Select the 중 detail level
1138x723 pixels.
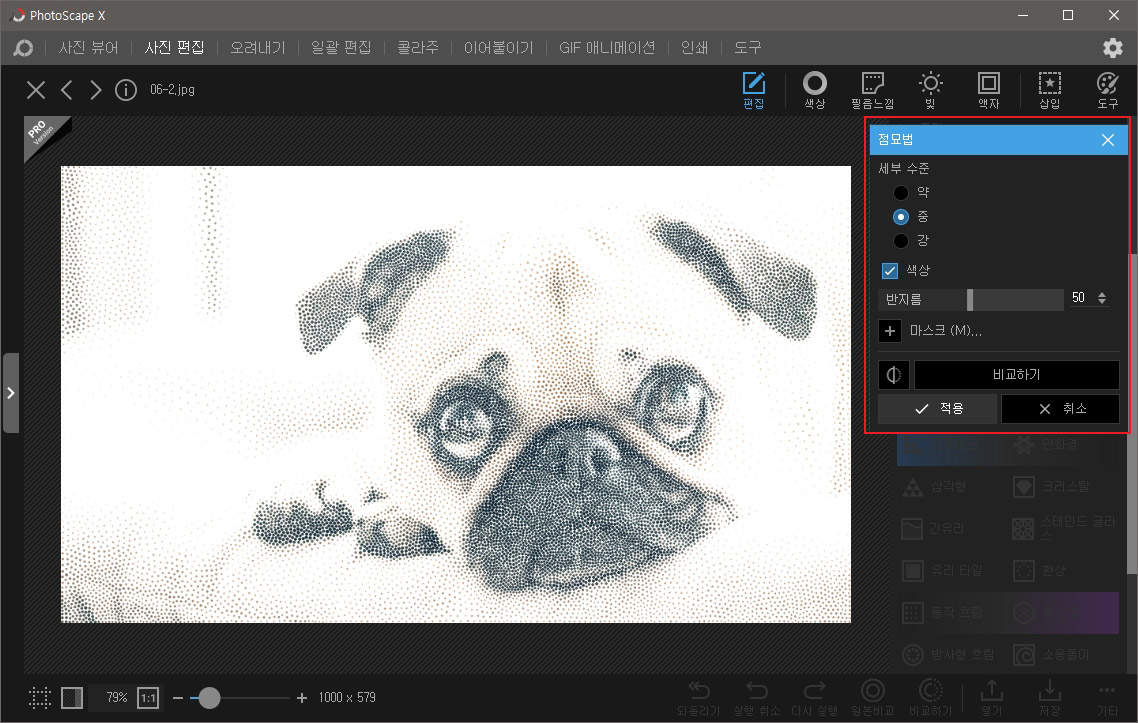tap(901, 216)
